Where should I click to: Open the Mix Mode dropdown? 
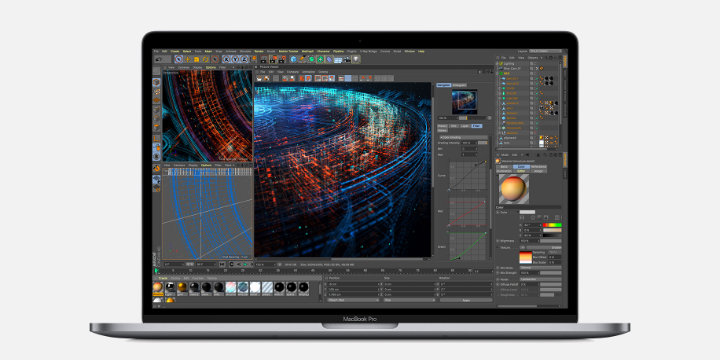click(540, 267)
